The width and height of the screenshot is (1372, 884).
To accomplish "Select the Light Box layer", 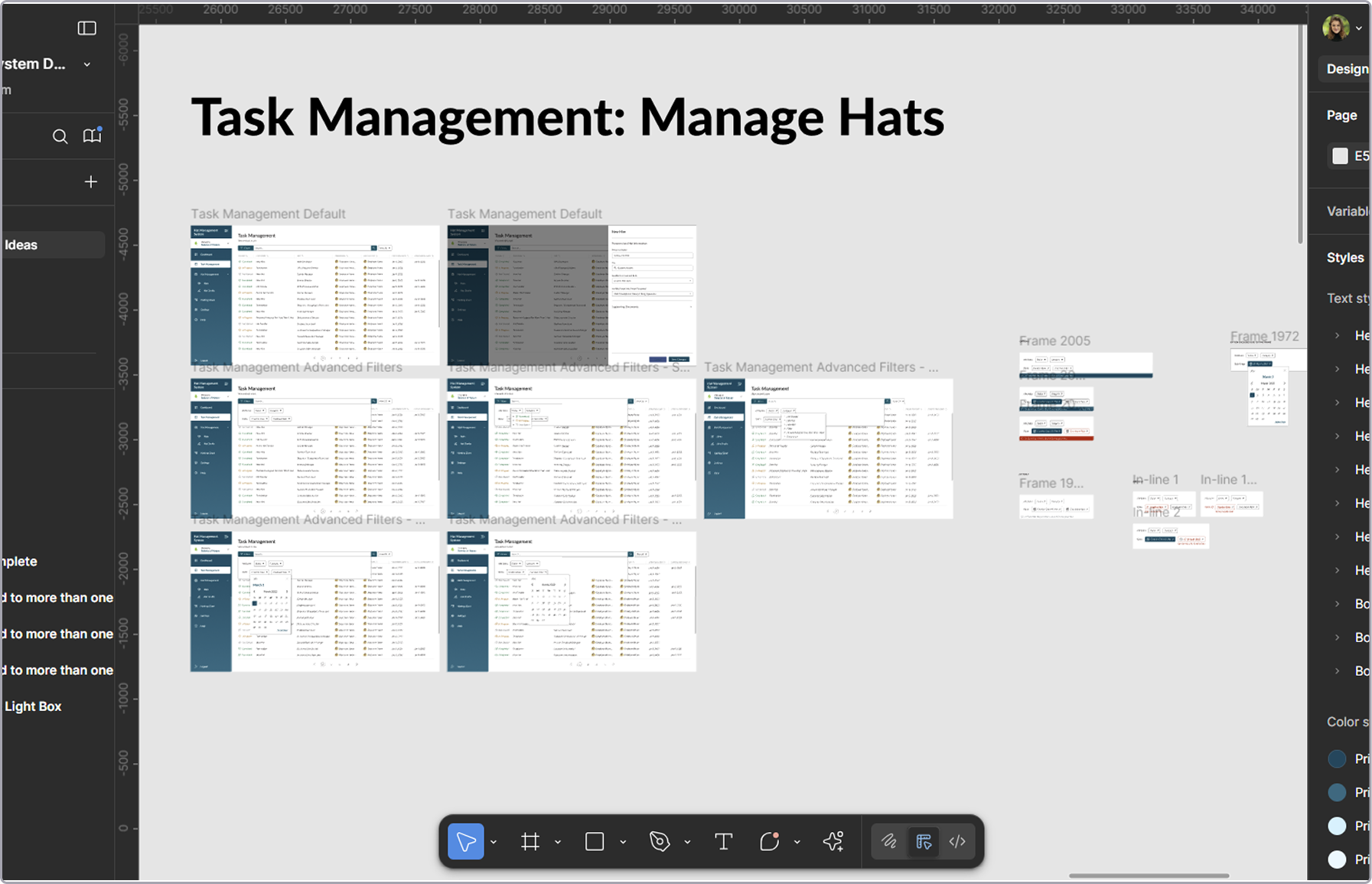I will (x=33, y=706).
